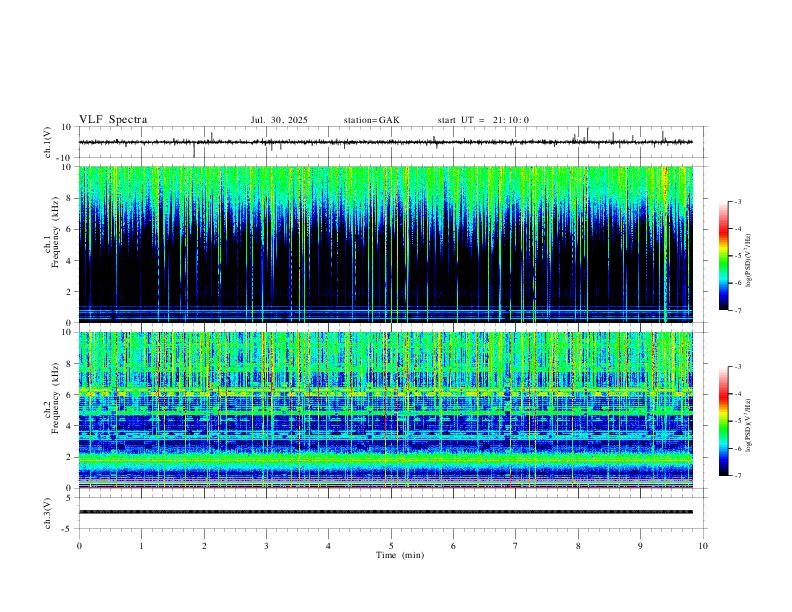Click time axis tick label "6"
The height and width of the screenshot is (612, 792).
coord(454,546)
